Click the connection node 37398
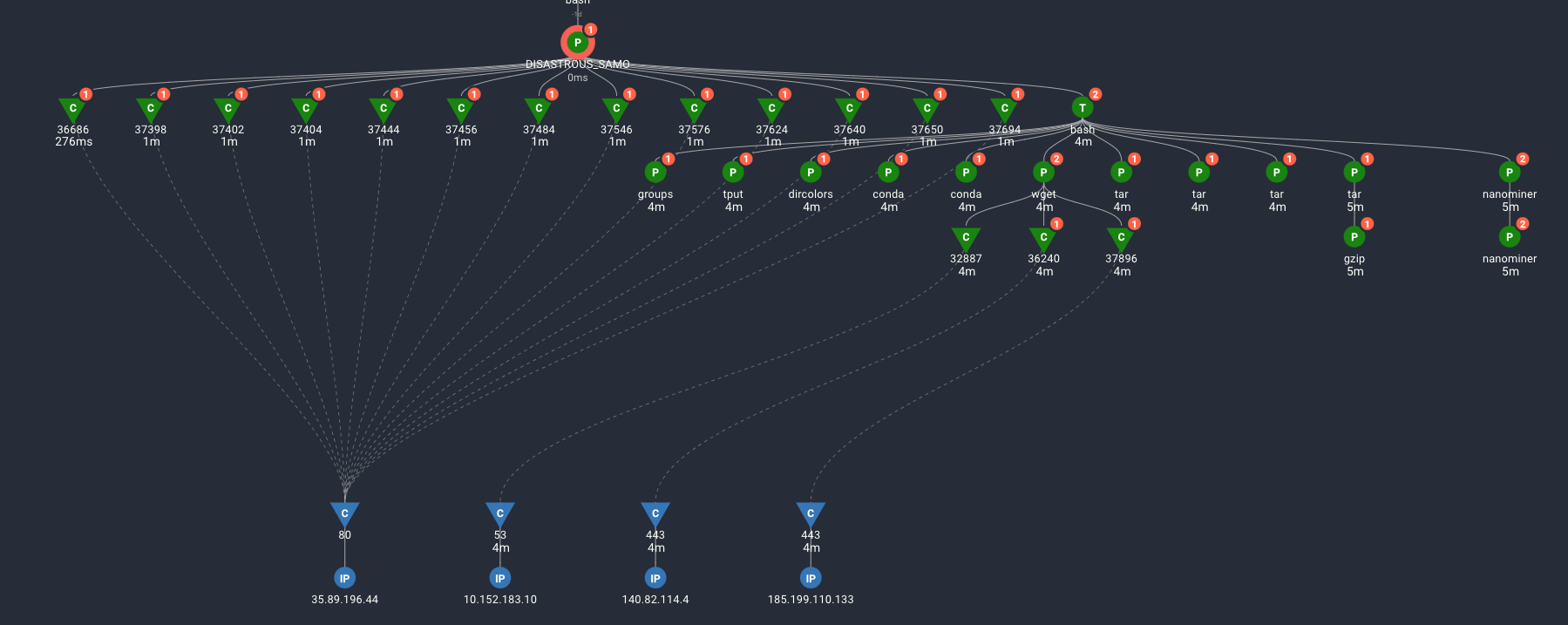Screen dimensions: 1568x625 151,109
